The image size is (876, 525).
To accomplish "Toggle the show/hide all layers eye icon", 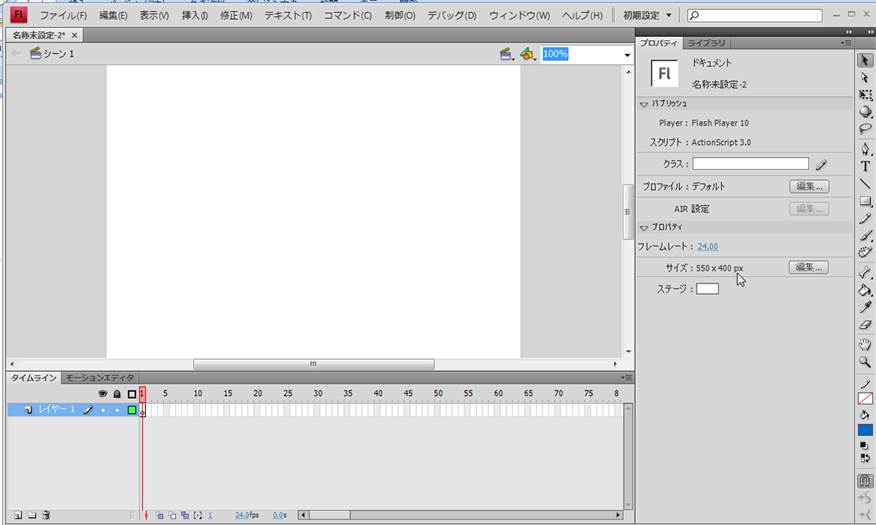I will [x=102, y=394].
